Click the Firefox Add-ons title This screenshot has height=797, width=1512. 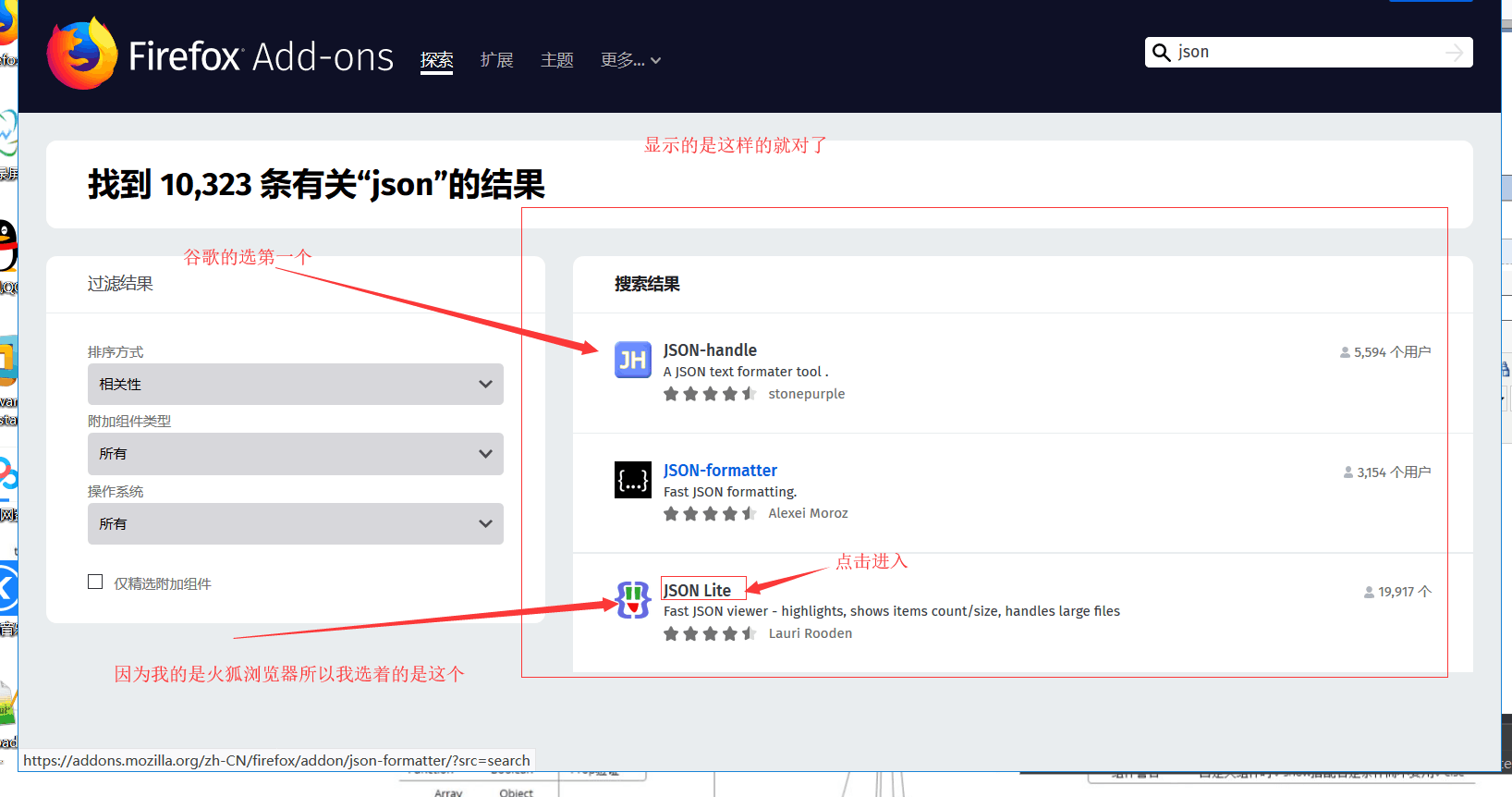pos(261,56)
